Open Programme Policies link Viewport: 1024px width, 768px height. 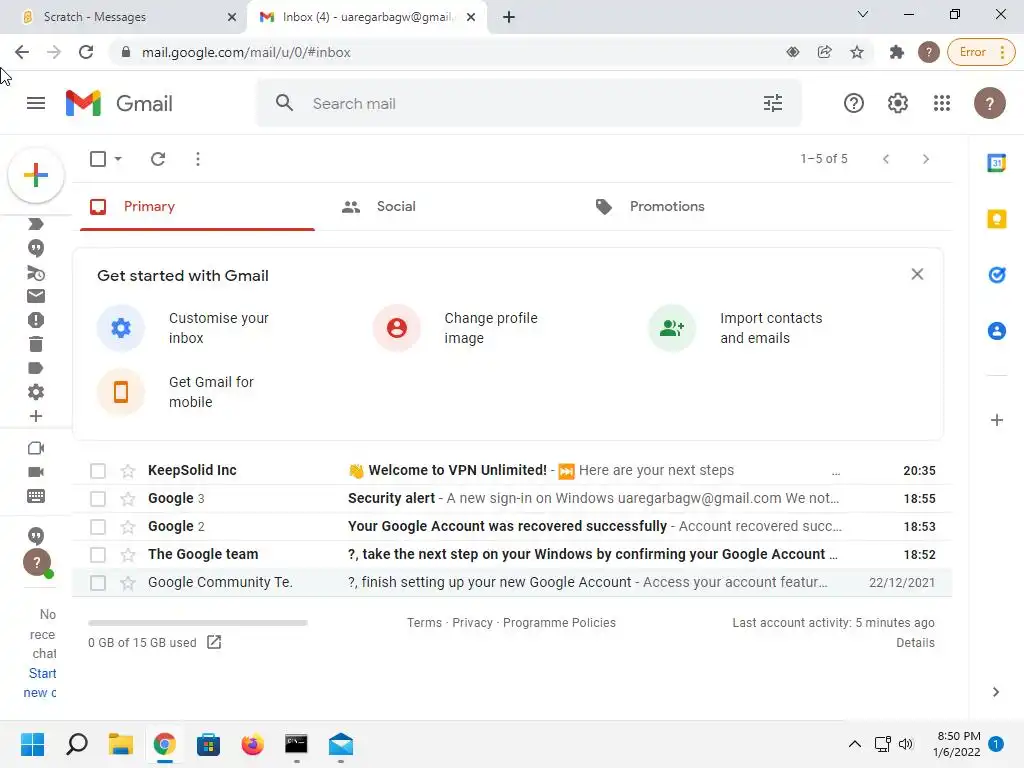click(x=559, y=623)
